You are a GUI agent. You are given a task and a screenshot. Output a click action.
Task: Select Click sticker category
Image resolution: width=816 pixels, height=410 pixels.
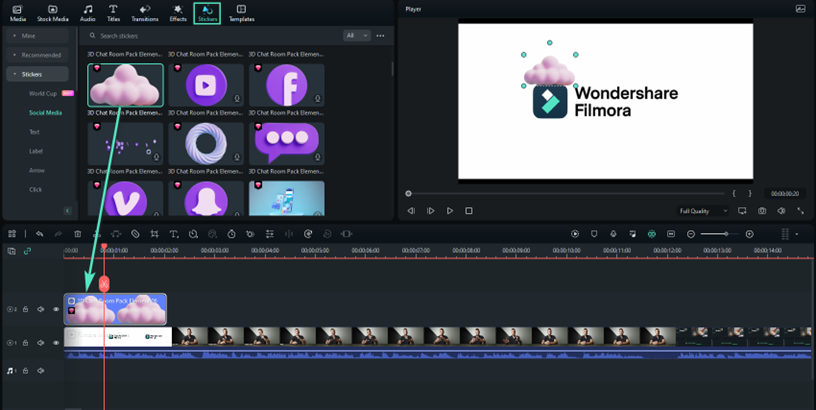35,190
